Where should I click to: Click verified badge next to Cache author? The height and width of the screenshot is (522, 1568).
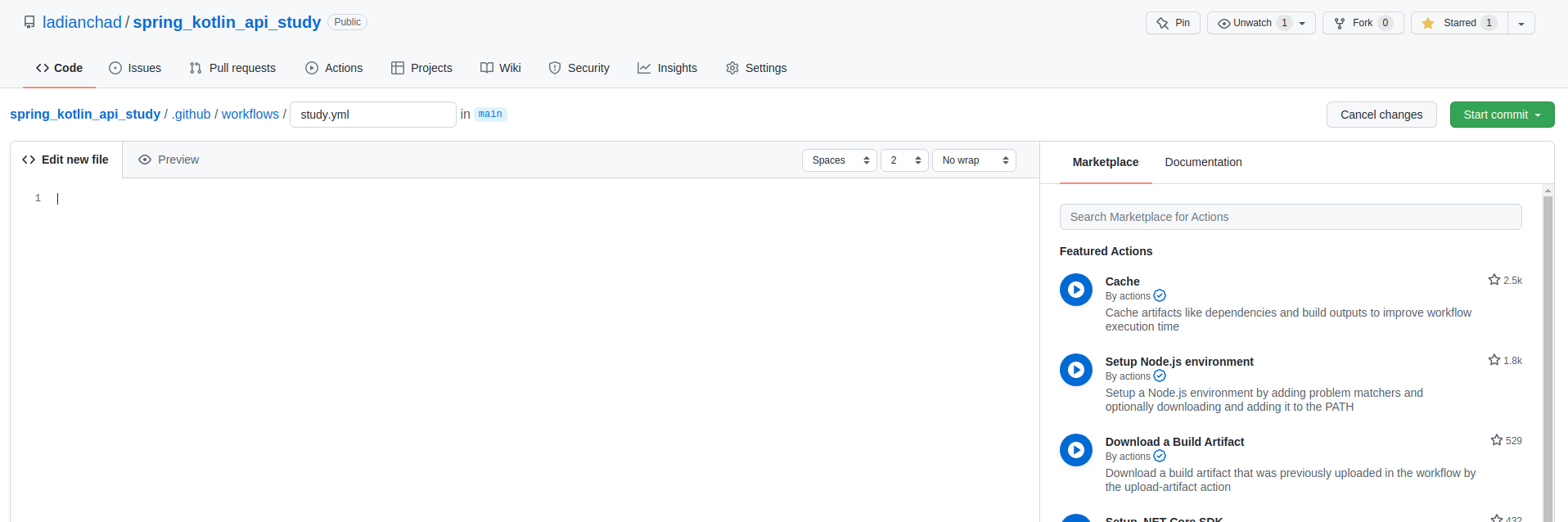pyautogui.click(x=1160, y=296)
